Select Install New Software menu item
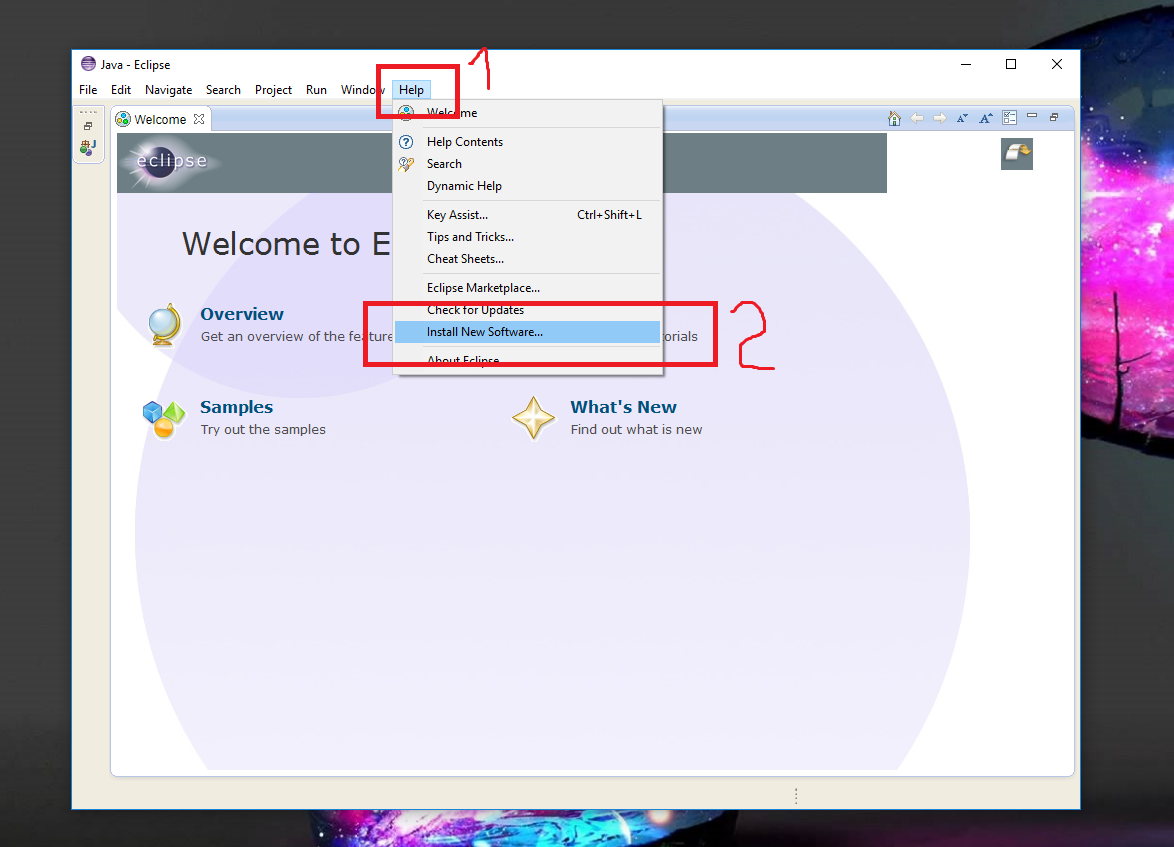Viewport: 1174px width, 847px height. coord(485,332)
